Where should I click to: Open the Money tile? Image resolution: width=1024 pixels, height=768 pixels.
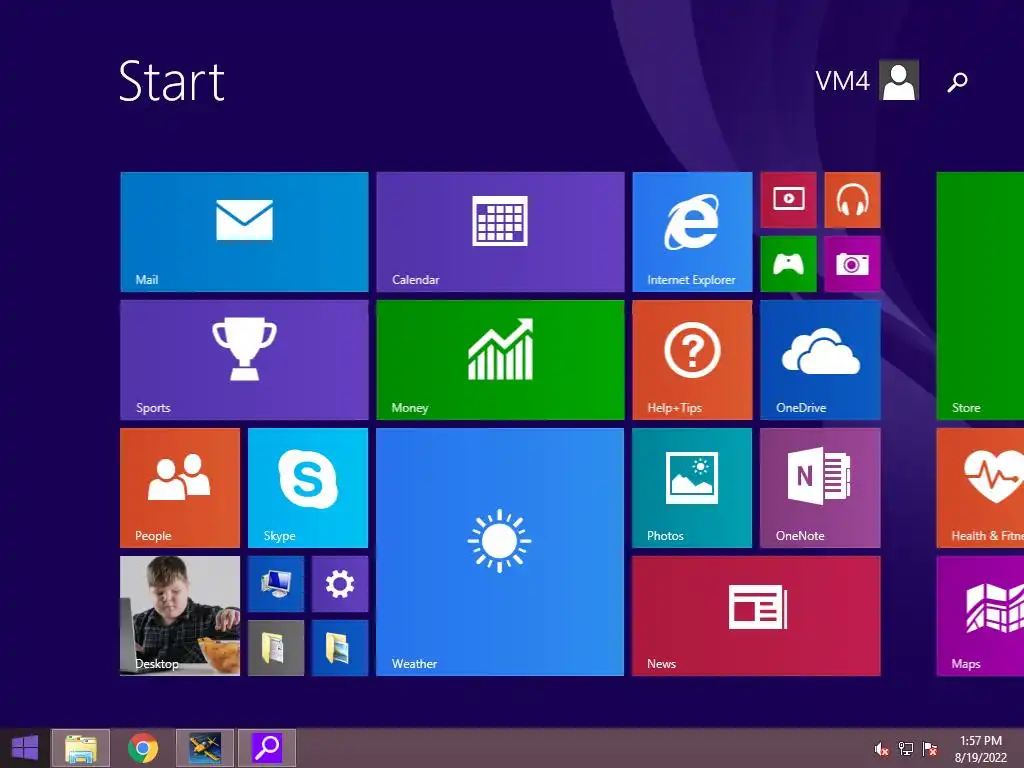(500, 360)
